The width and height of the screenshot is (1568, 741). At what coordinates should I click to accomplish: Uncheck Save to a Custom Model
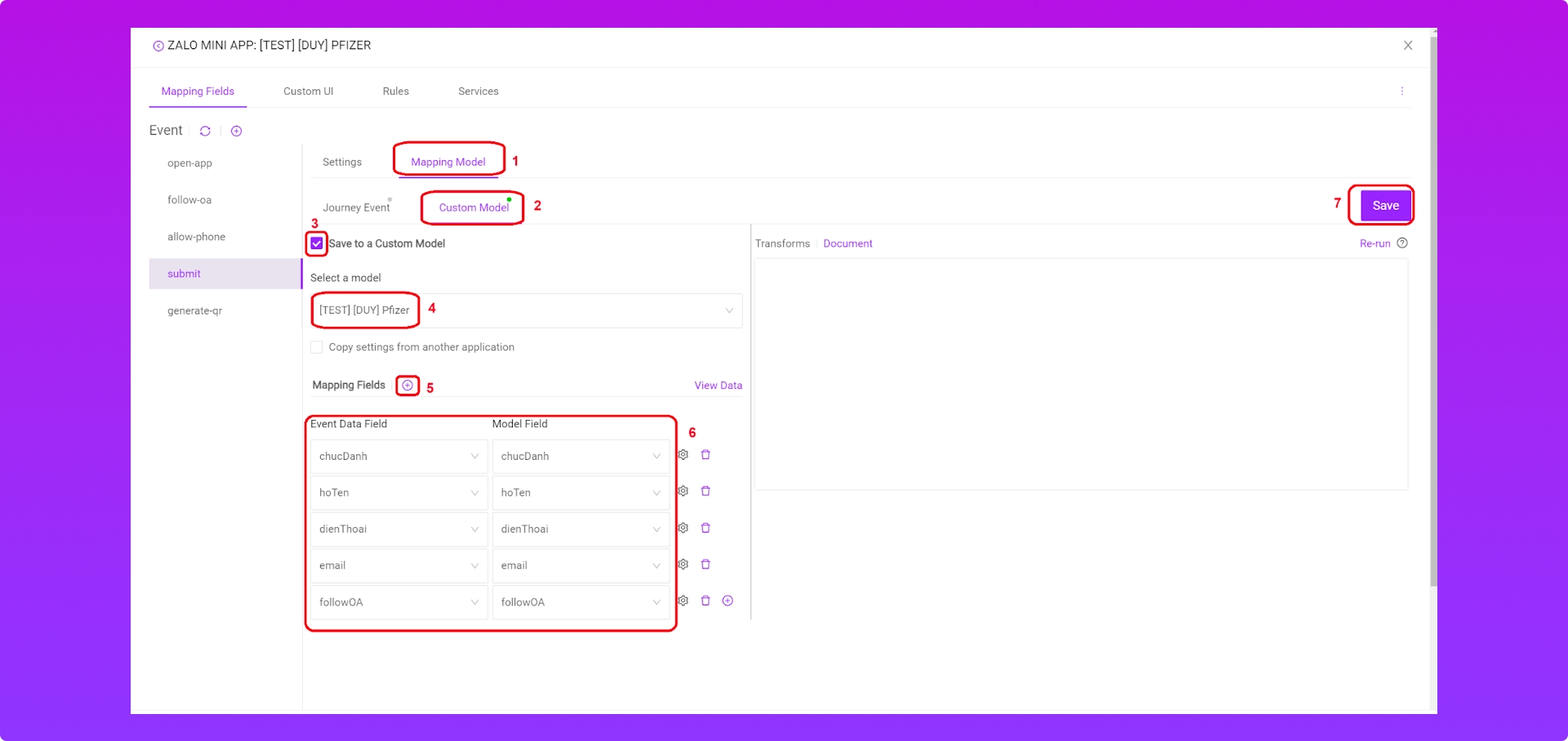(317, 243)
